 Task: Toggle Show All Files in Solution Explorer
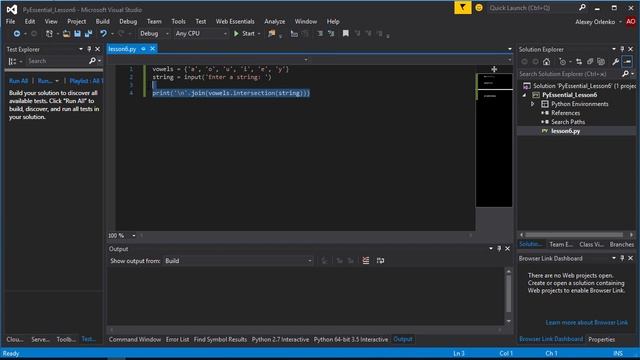coord(601,62)
